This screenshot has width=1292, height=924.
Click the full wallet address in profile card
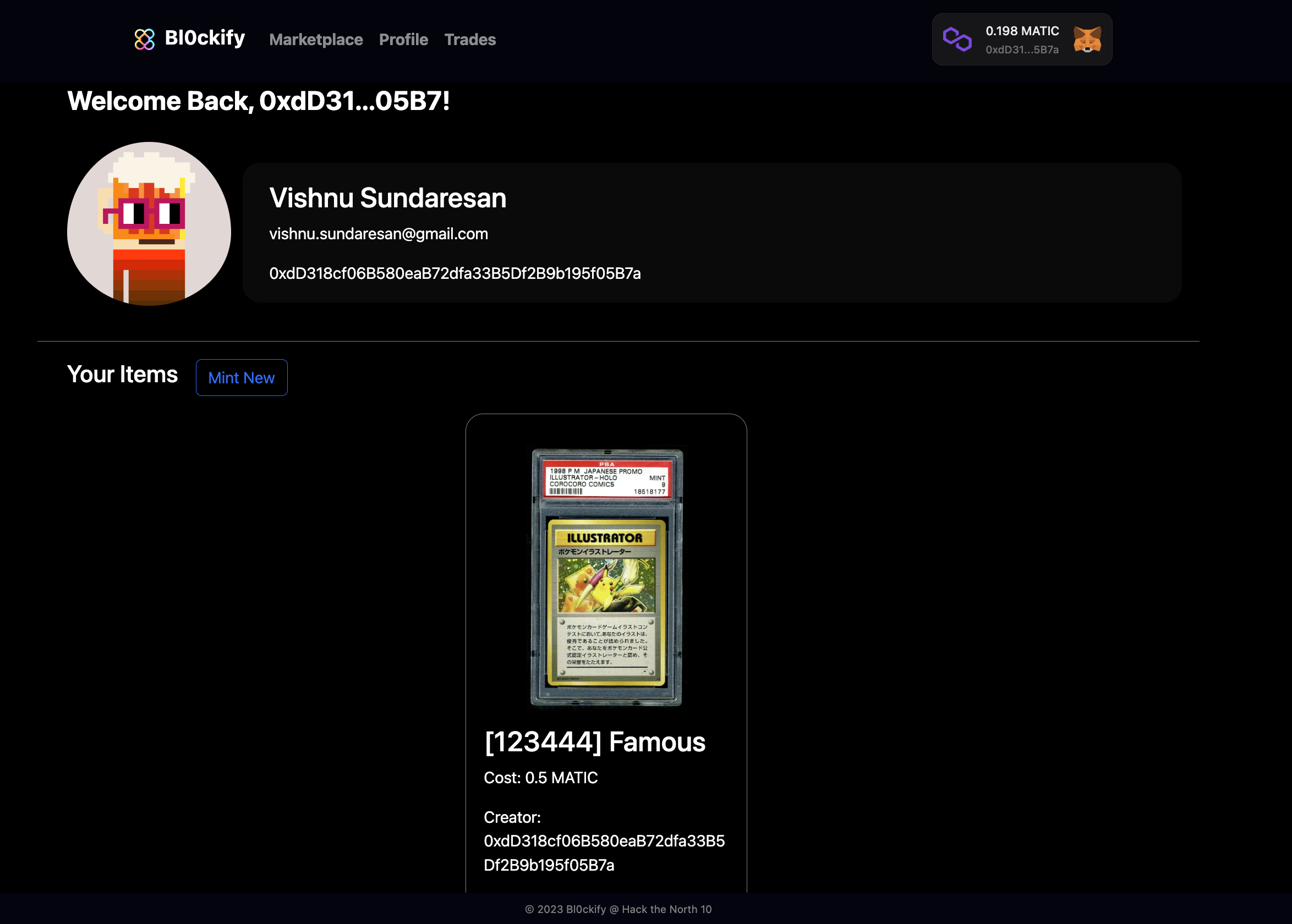point(455,274)
